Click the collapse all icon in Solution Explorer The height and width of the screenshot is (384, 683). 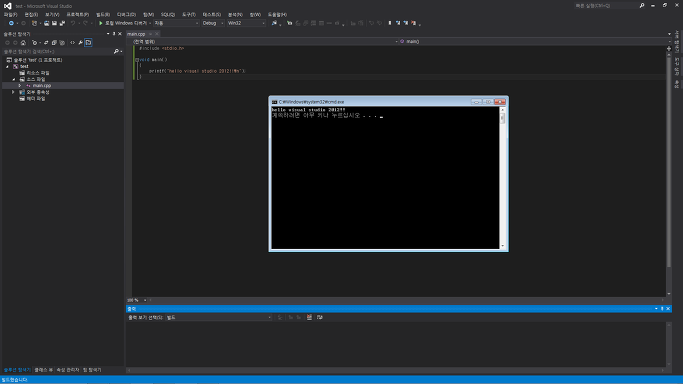54,43
